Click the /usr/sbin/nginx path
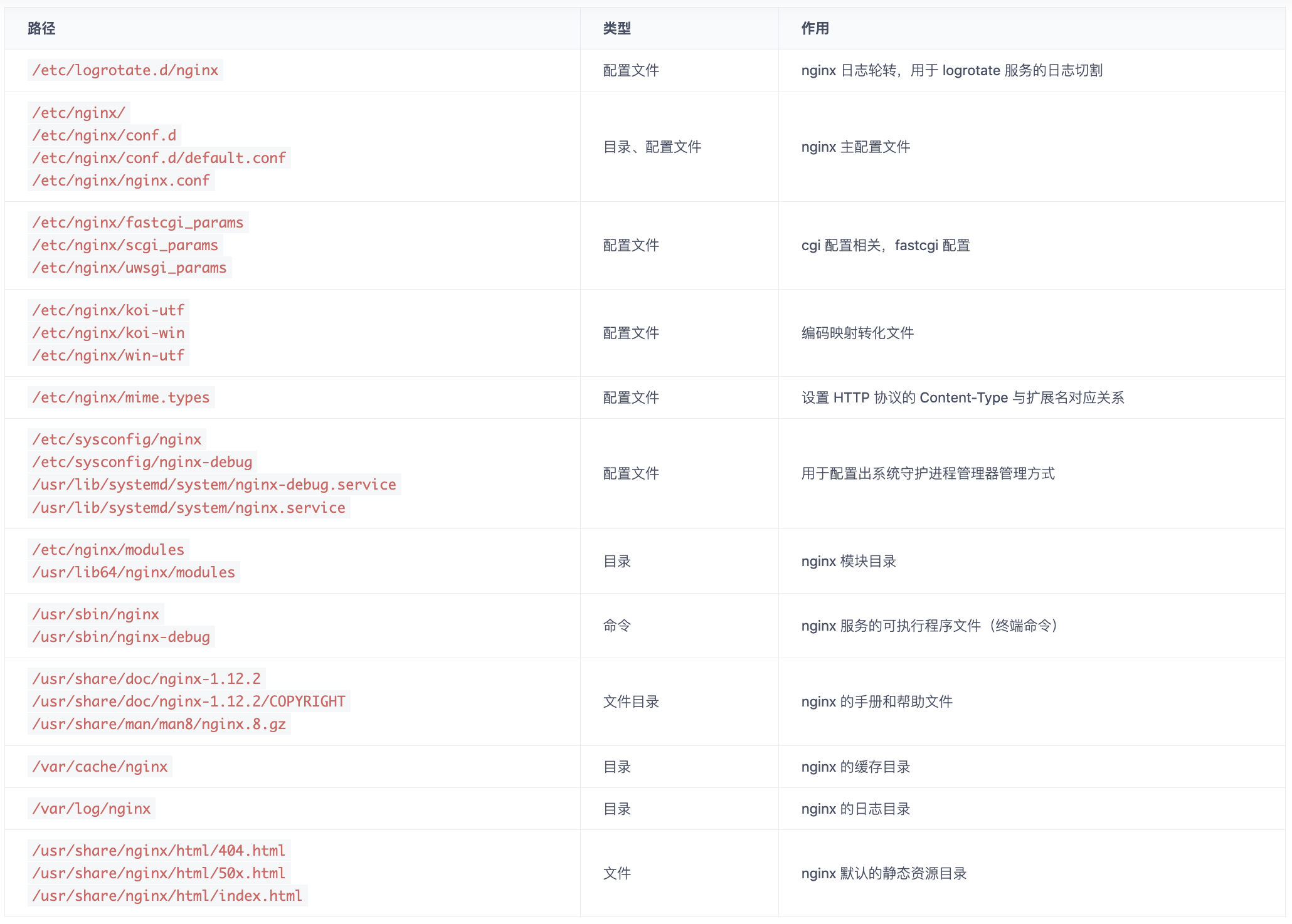The width and height of the screenshot is (1292, 924). coord(96,614)
